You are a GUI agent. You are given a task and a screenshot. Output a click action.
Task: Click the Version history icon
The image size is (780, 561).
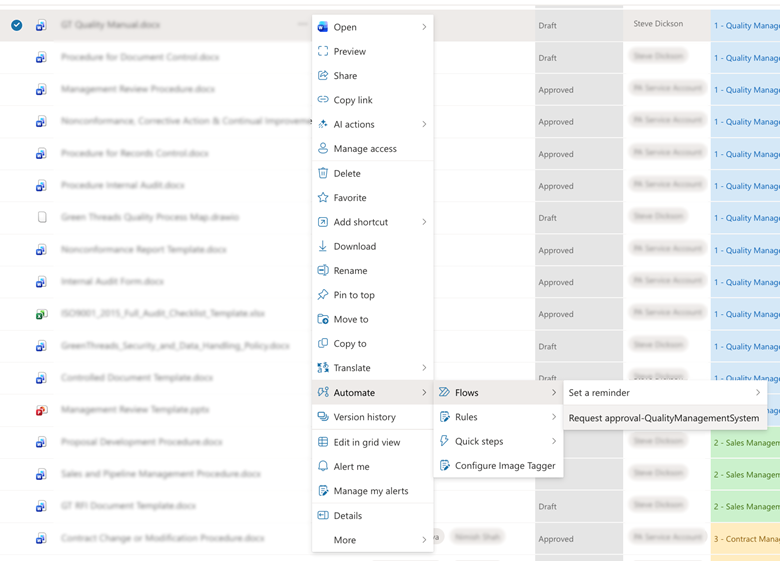323,417
